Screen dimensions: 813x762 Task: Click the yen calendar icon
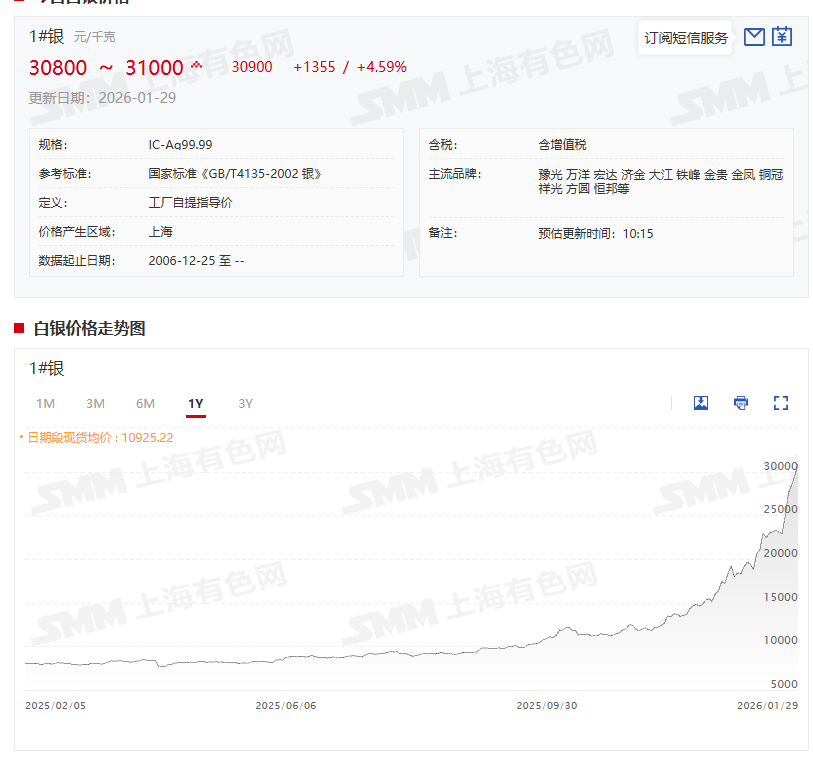click(782, 37)
